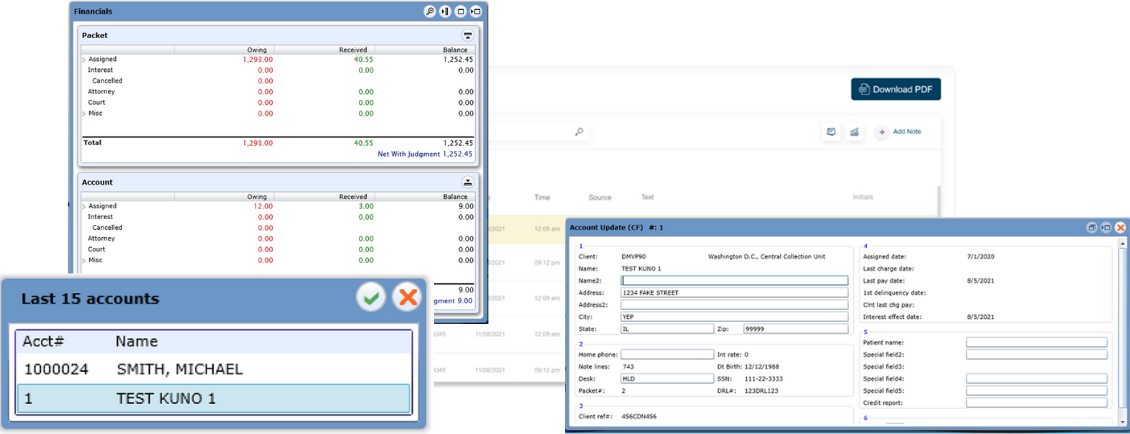Click the screen icon left of chart icon
Image resolution: width=1130 pixels, height=434 pixels.
[x=830, y=132]
